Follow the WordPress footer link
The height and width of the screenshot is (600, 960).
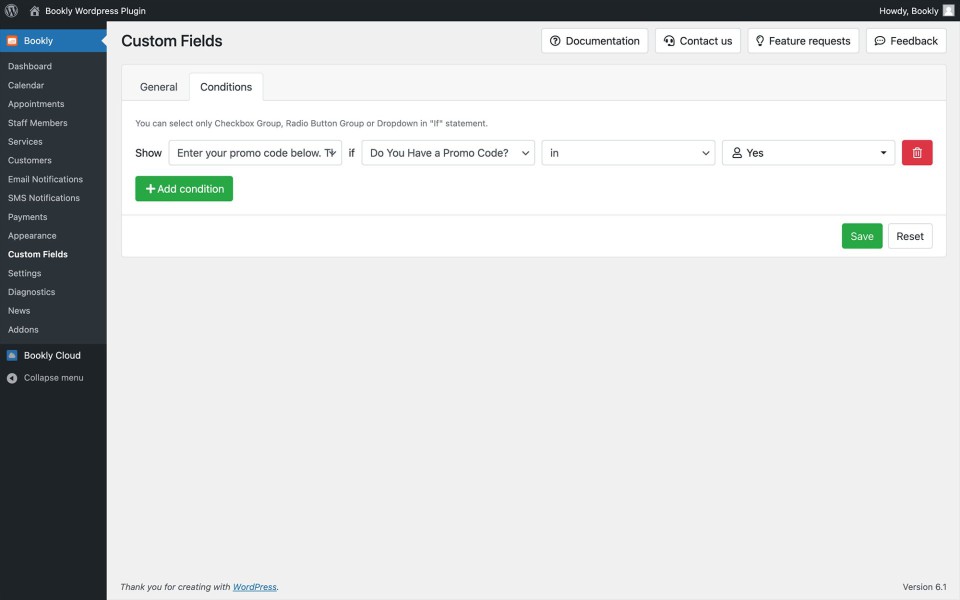[254, 587]
